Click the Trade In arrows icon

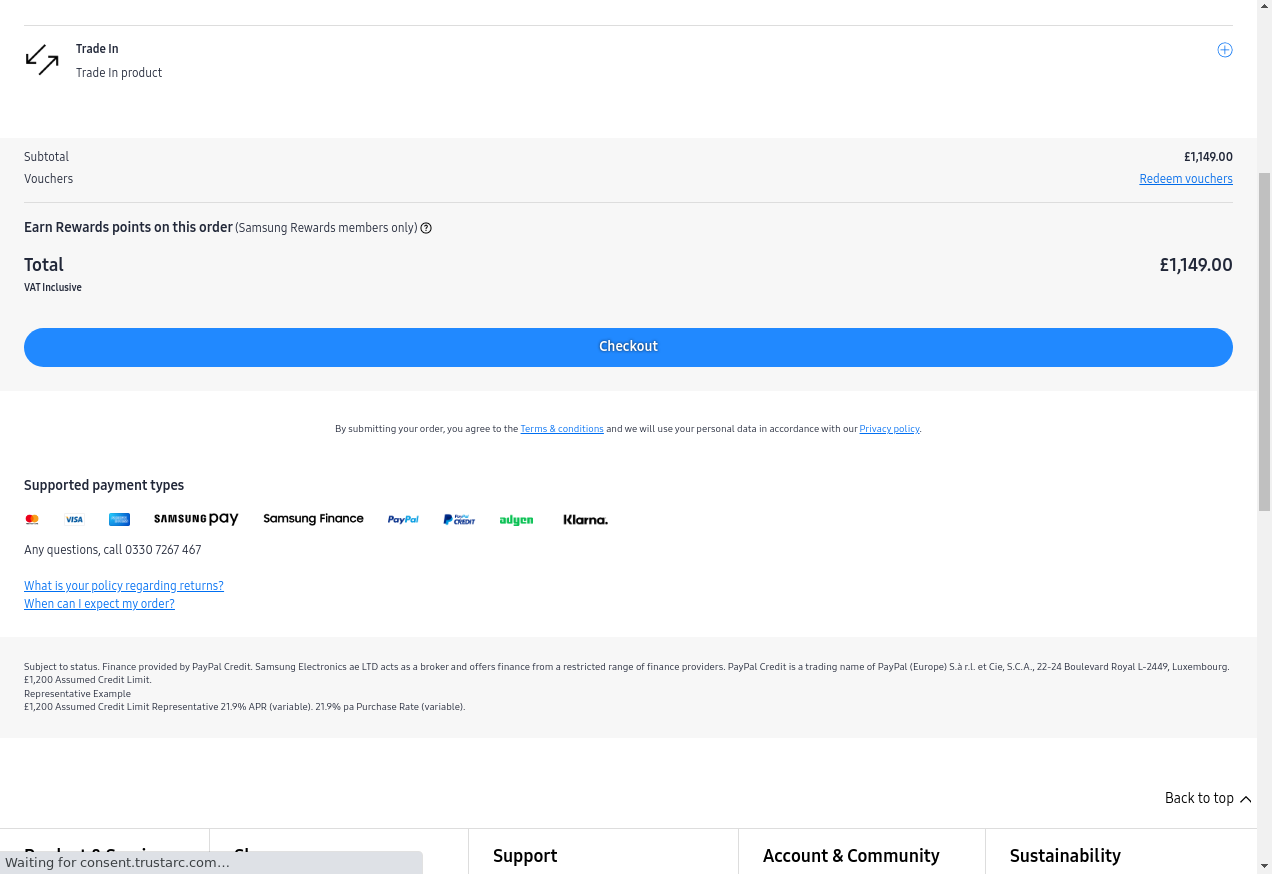pos(42,60)
